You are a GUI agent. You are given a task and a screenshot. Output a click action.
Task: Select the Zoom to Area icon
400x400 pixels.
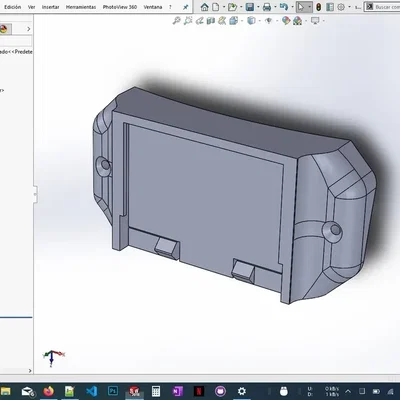pyautogui.click(x=188, y=21)
